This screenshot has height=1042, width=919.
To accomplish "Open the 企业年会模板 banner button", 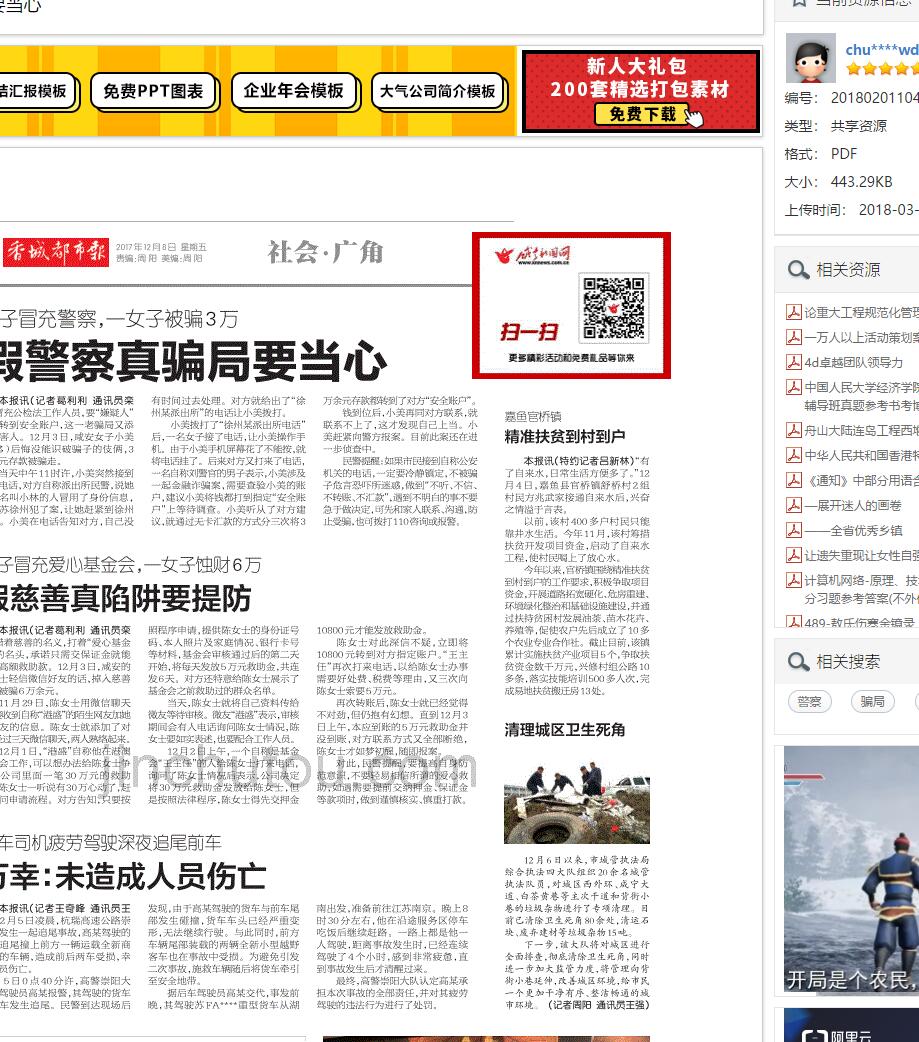I will [x=293, y=91].
